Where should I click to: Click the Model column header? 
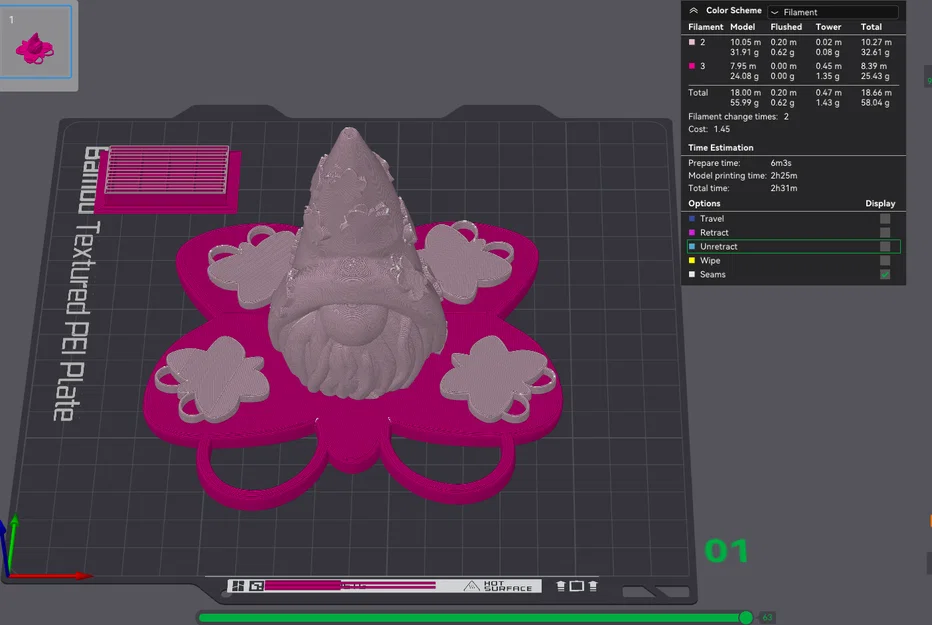(742, 27)
